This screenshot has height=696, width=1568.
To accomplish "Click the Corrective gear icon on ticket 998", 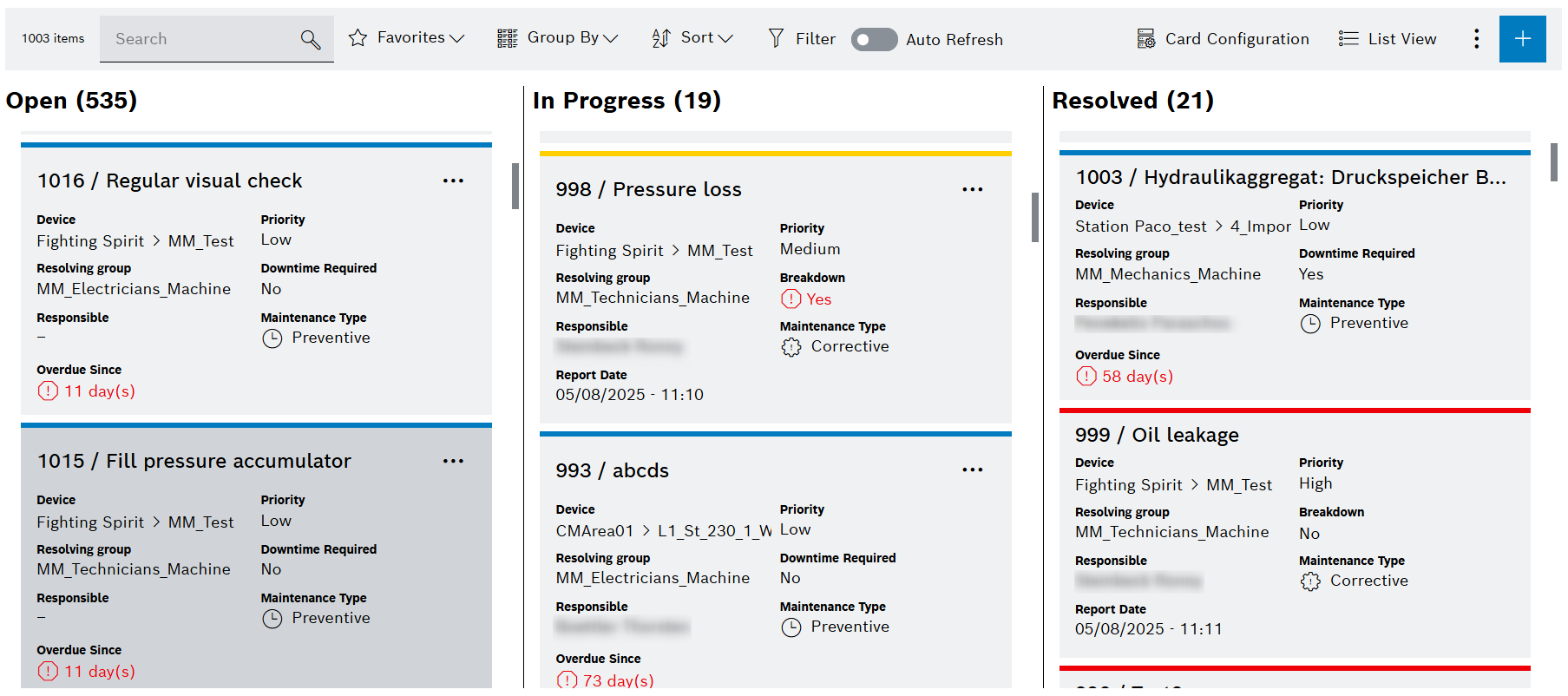I will tap(791, 346).
